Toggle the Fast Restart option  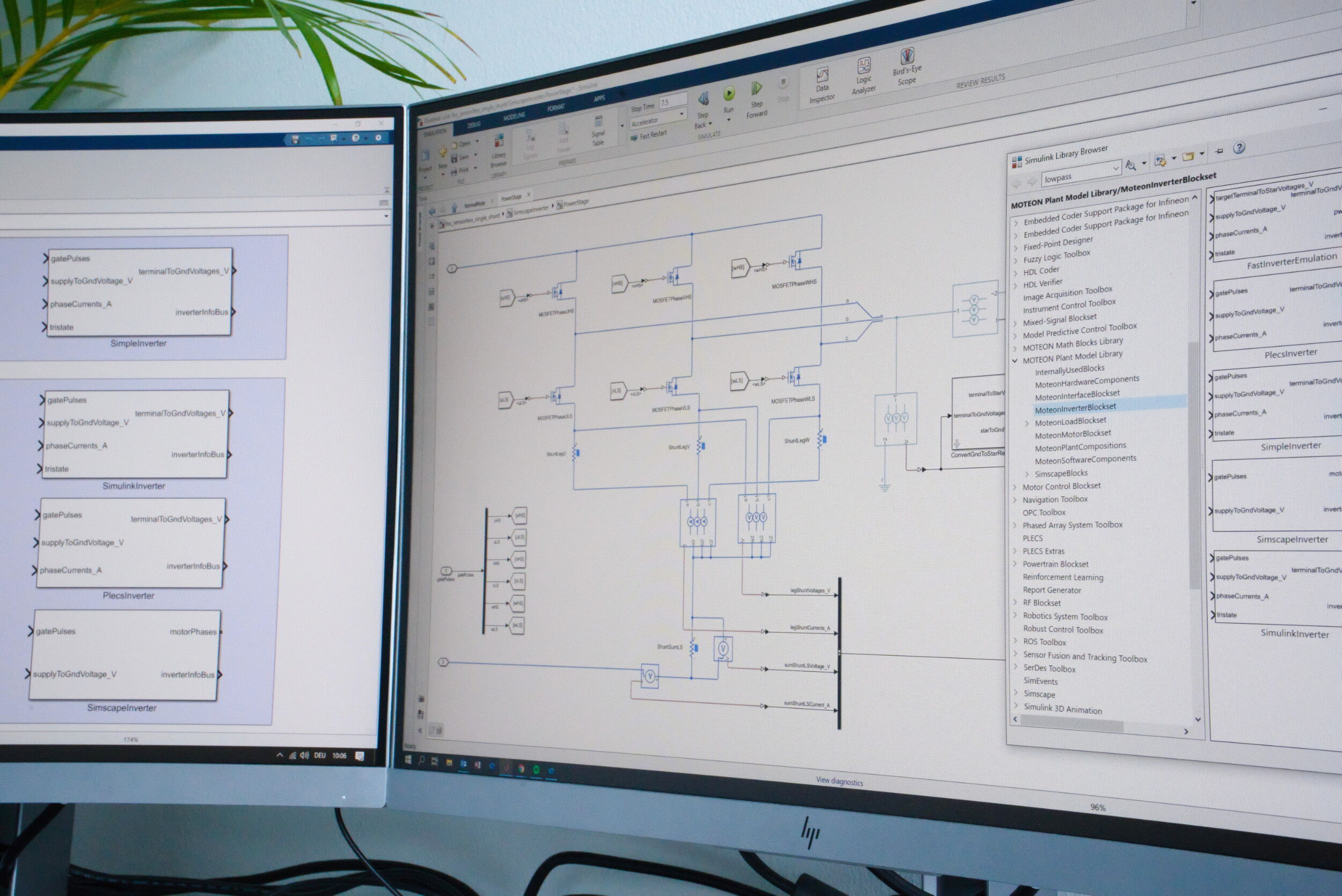(649, 135)
